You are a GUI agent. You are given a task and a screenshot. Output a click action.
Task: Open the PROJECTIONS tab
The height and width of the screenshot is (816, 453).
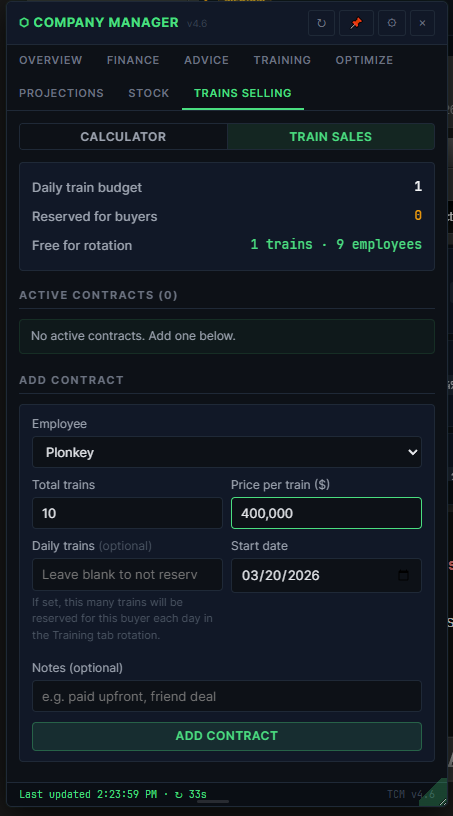click(x=61, y=93)
